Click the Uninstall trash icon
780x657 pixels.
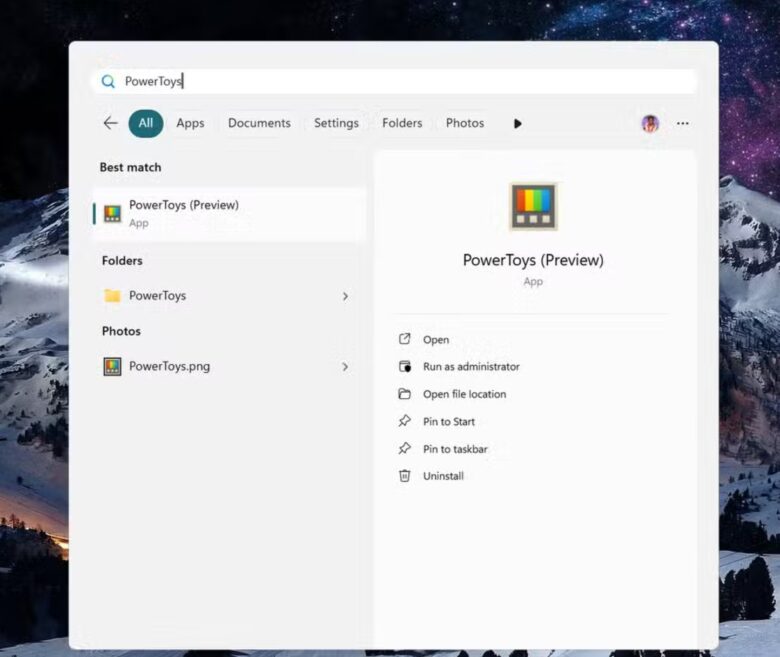tap(405, 476)
